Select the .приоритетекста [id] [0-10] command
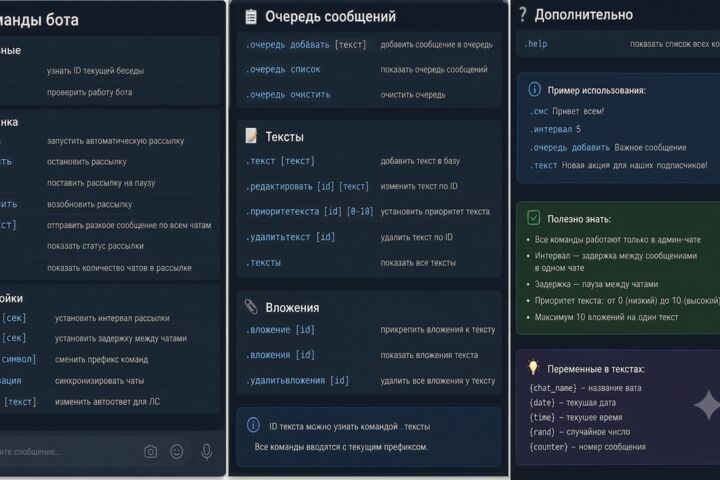 tap(309, 212)
